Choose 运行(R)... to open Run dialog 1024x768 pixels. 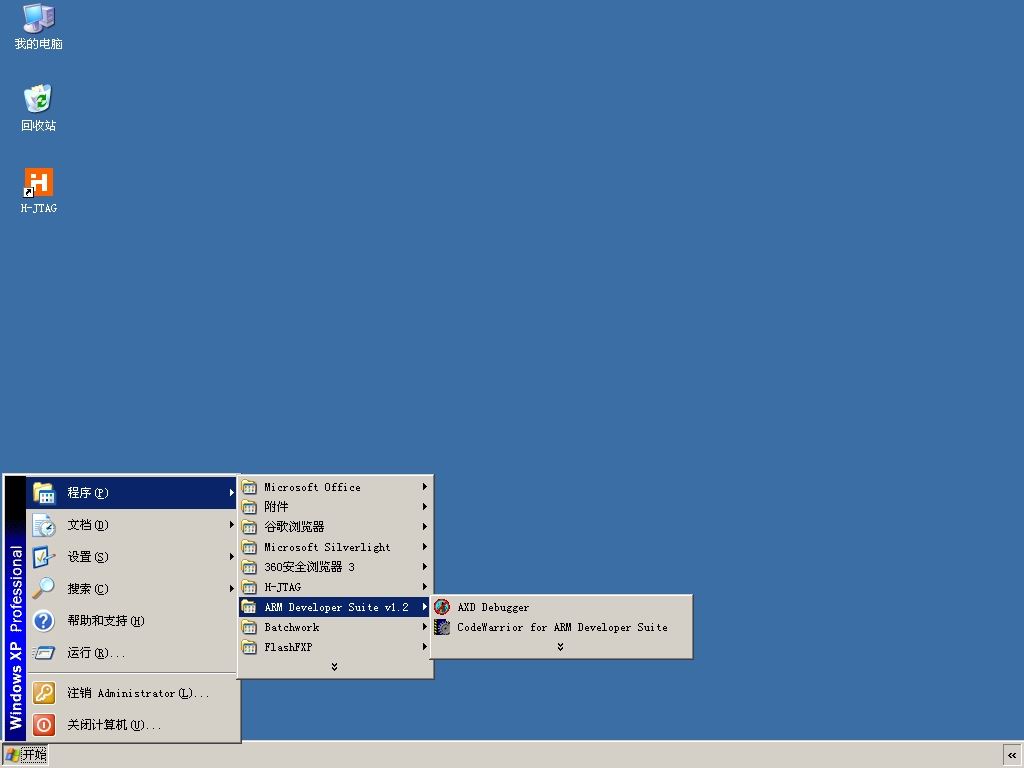point(132,652)
